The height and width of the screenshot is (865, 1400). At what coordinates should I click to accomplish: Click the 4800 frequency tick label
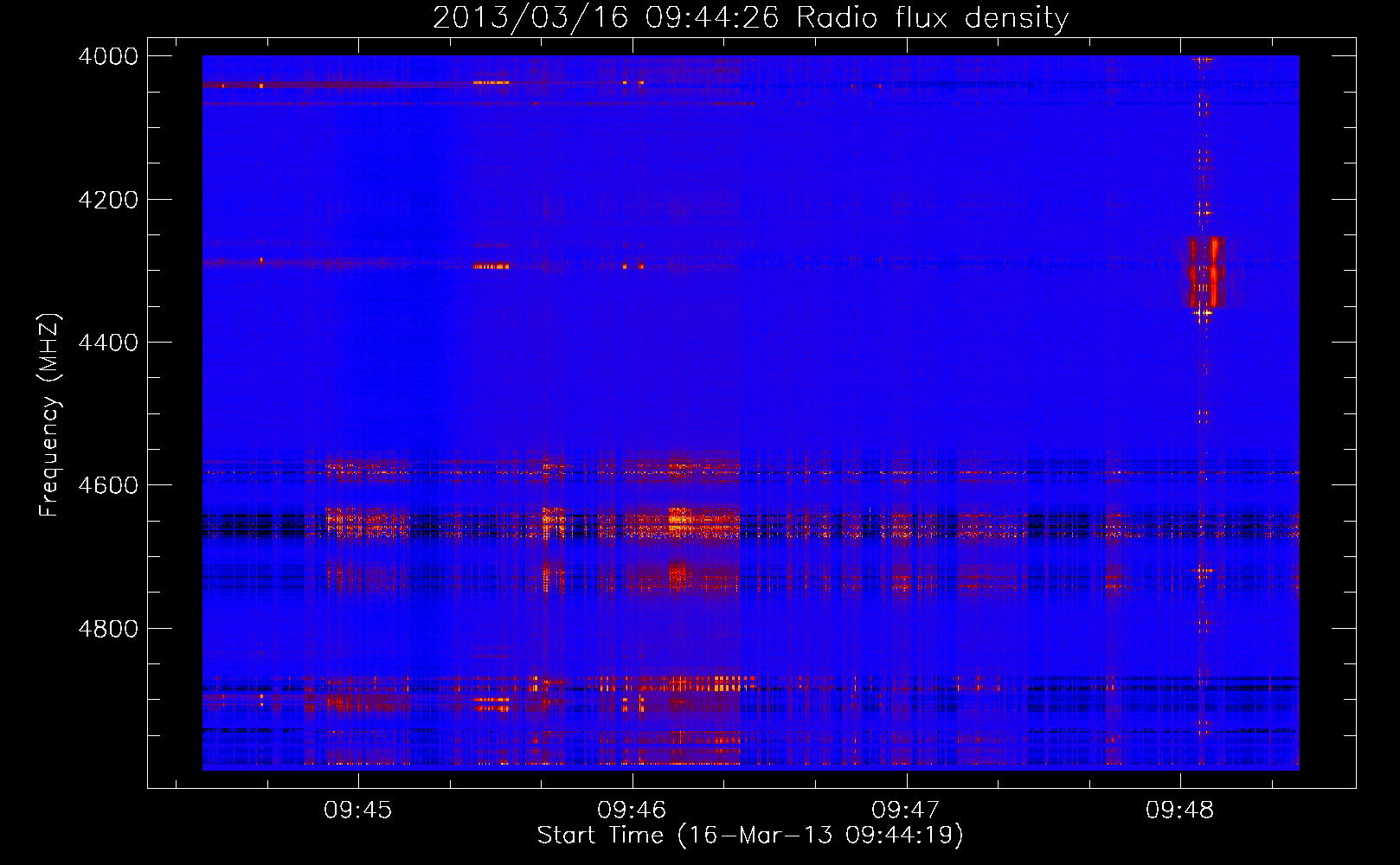108,629
